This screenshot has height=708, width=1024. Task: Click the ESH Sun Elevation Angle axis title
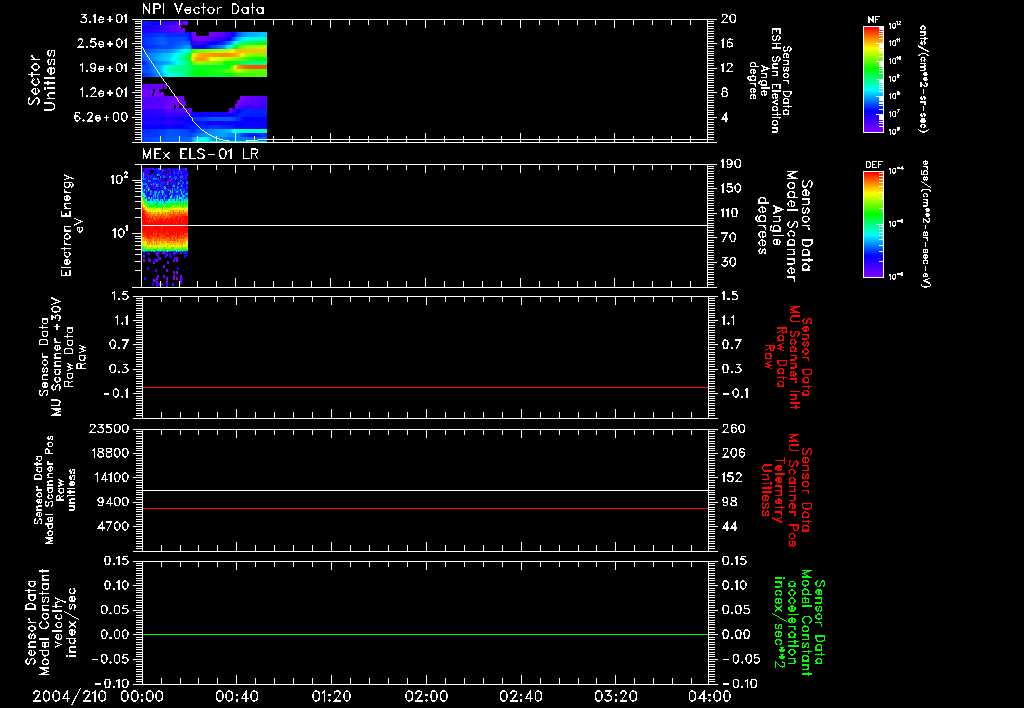click(x=769, y=80)
